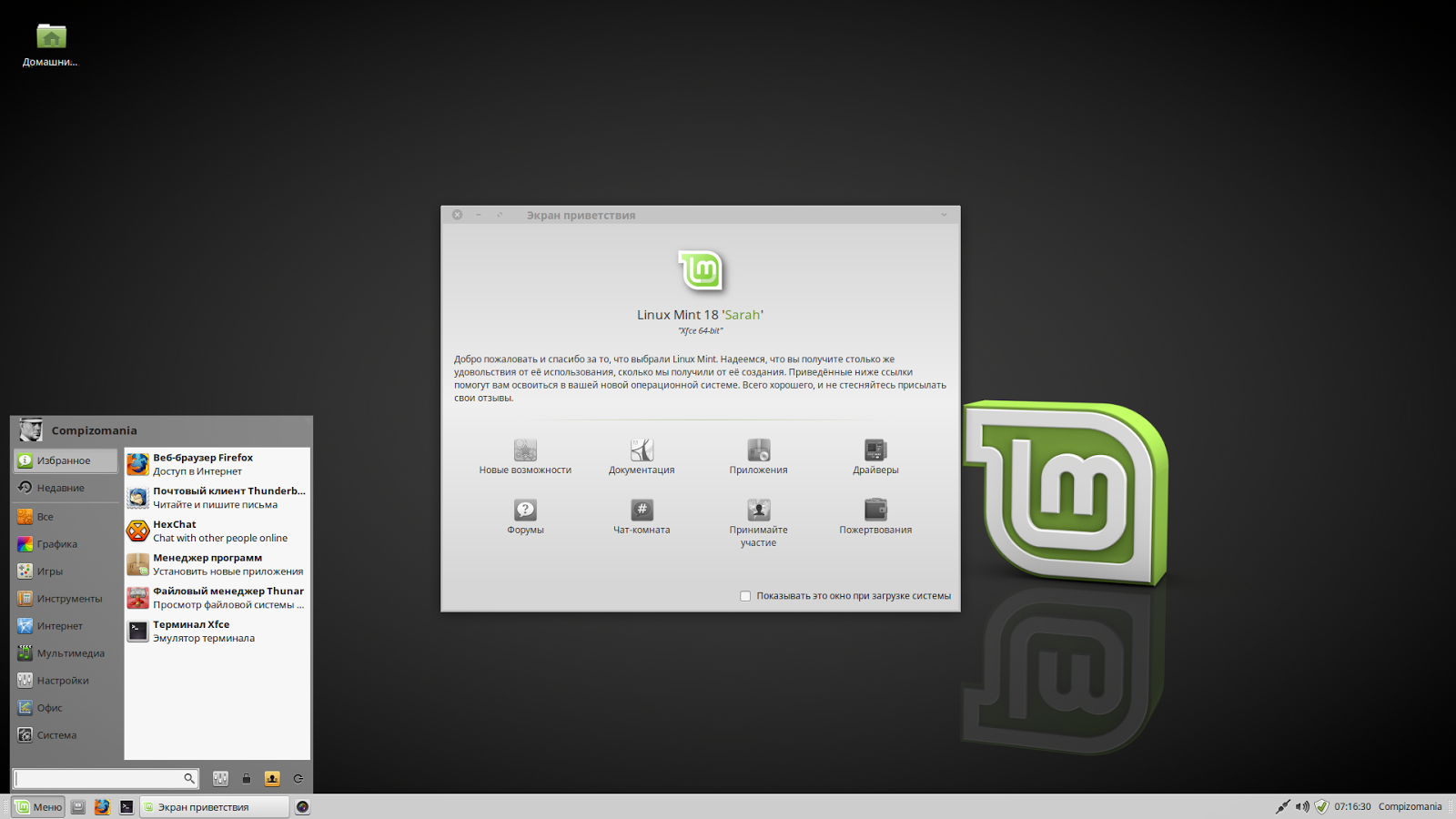Screen dimensions: 1456x819
Task: Open the Office (Офис) category
Action: pyautogui.click(x=66, y=708)
